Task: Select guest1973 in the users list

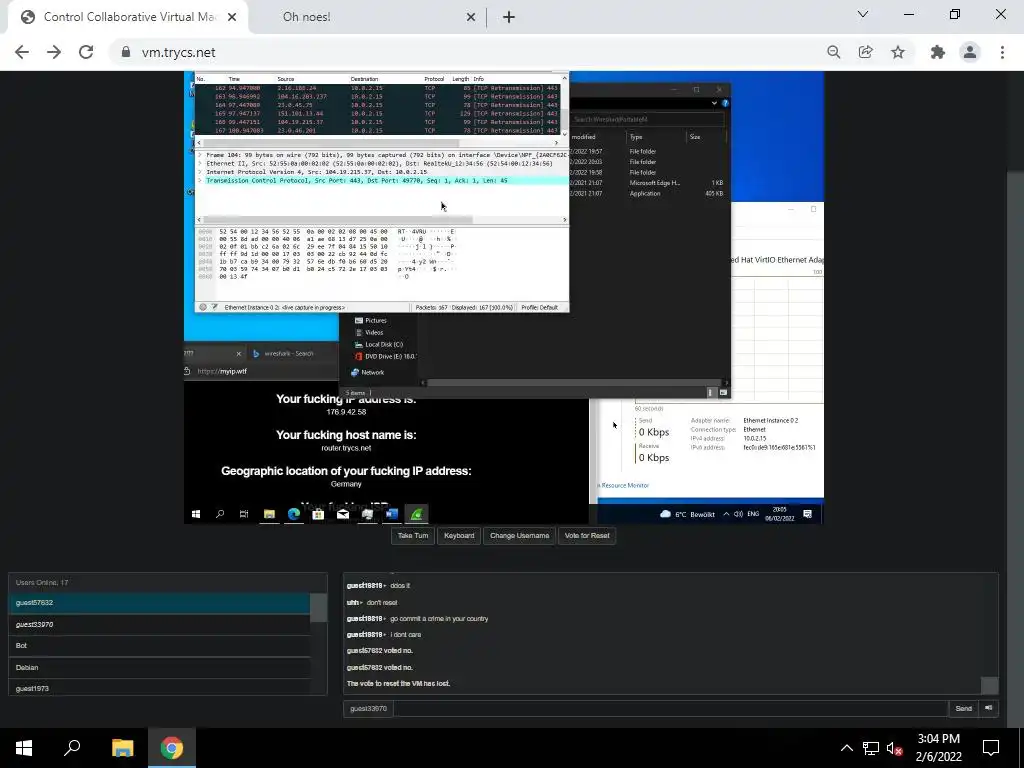Action: (x=159, y=688)
